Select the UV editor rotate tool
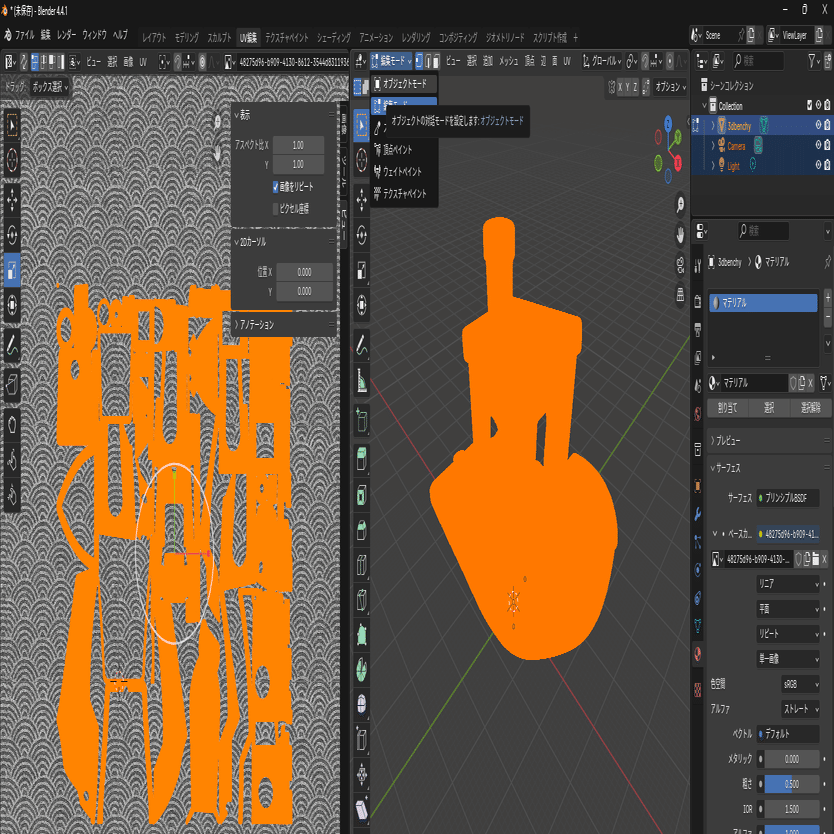 tap(12, 235)
